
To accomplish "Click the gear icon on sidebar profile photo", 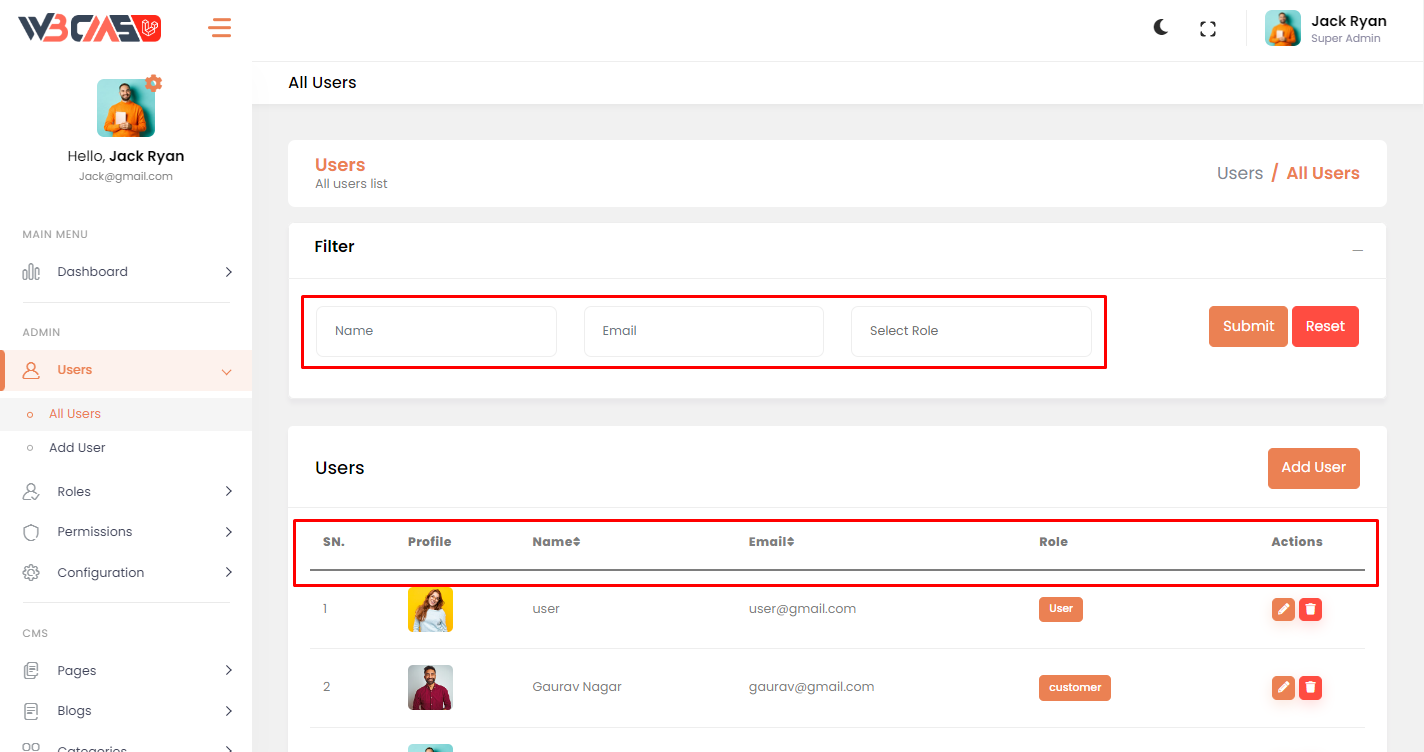I will 154,83.
